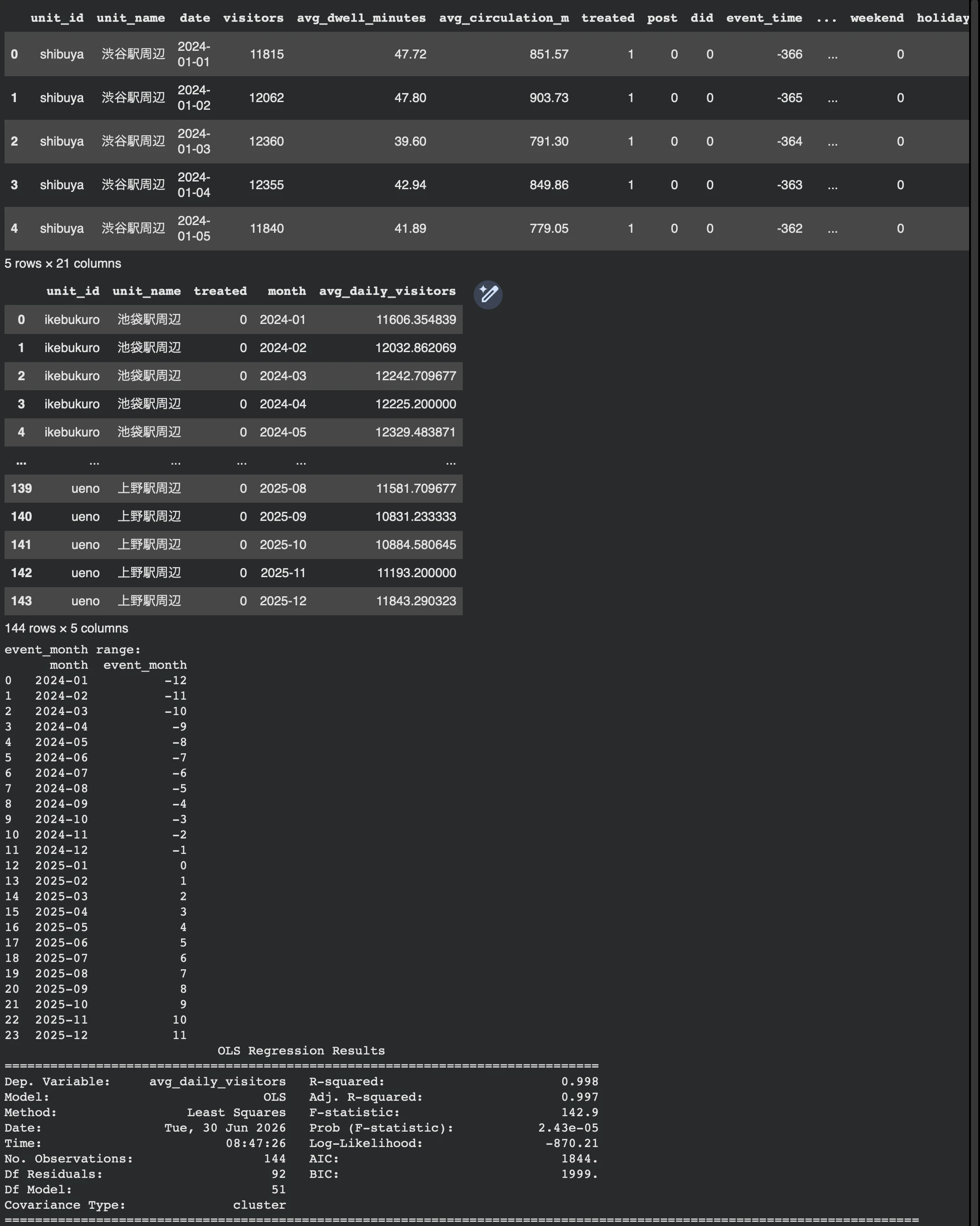Select value 11606.354839
Image resolution: width=980 pixels, height=1226 pixels.
[416, 319]
